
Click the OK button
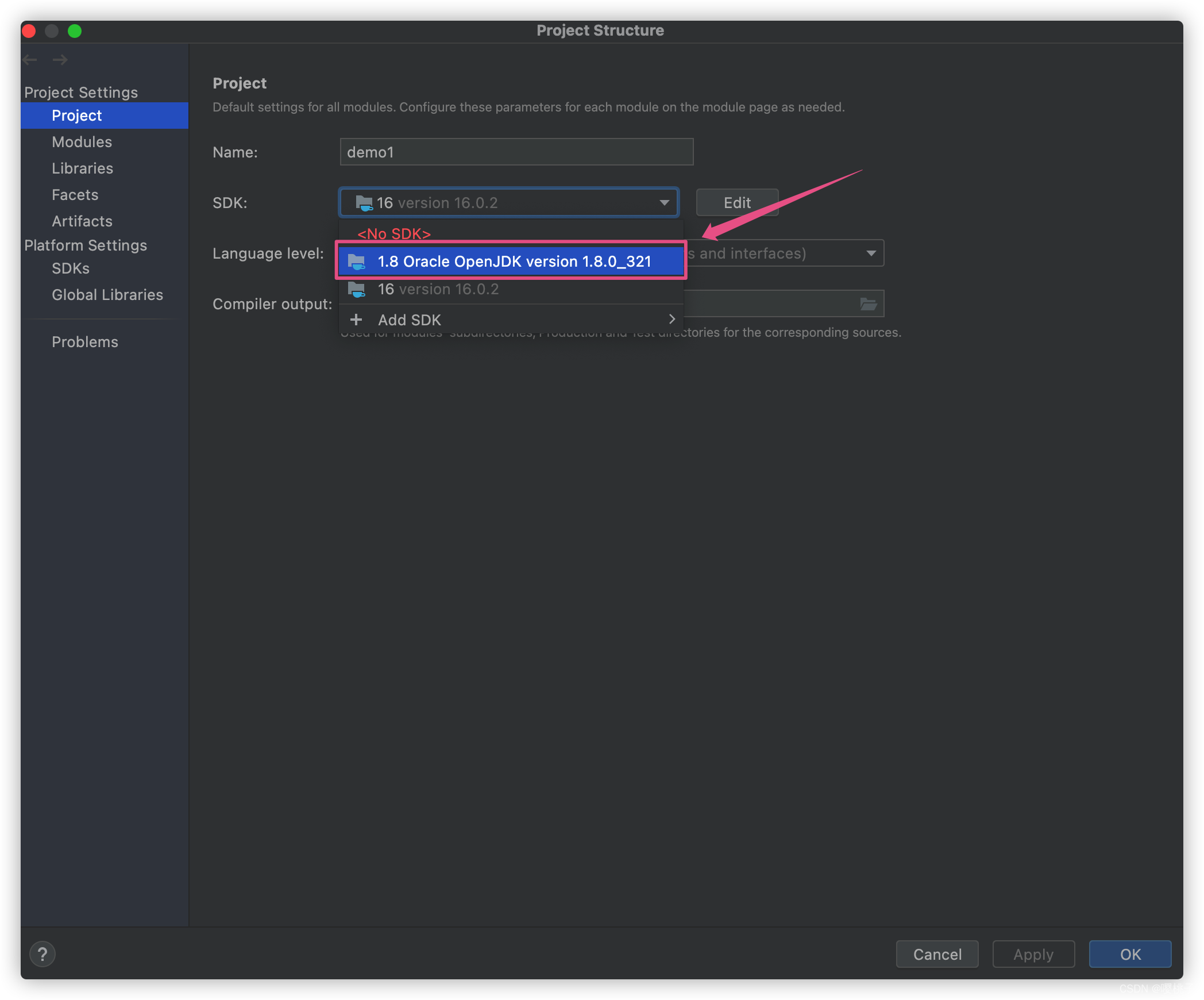1129,955
